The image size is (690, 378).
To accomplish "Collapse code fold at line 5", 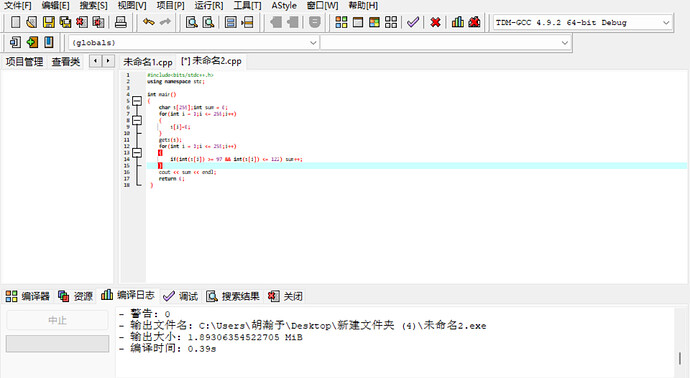I will [x=137, y=101].
